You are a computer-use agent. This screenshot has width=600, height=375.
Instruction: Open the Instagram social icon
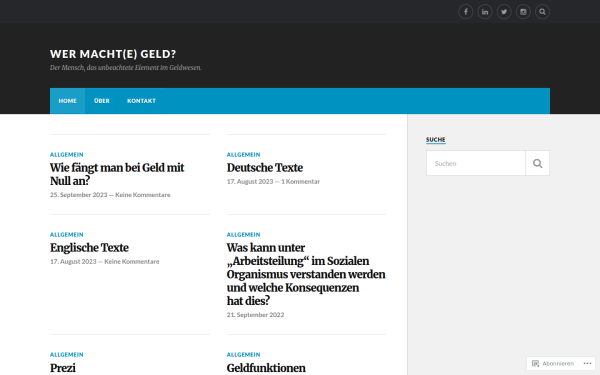[523, 12]
